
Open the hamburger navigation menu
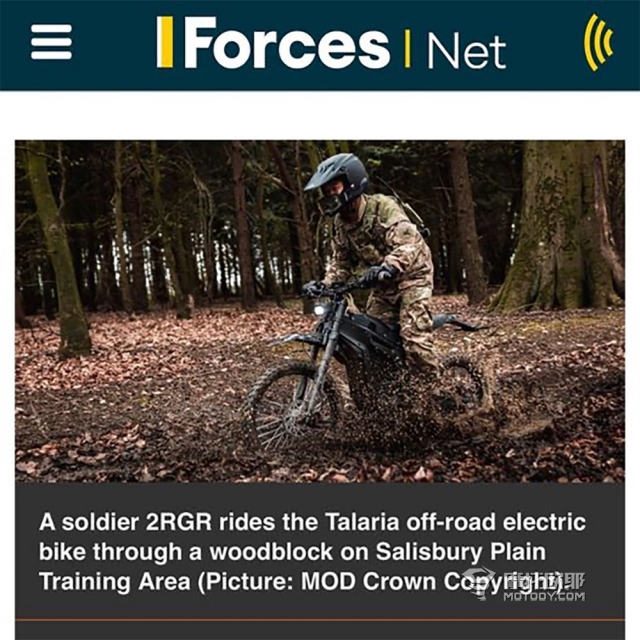51,42
